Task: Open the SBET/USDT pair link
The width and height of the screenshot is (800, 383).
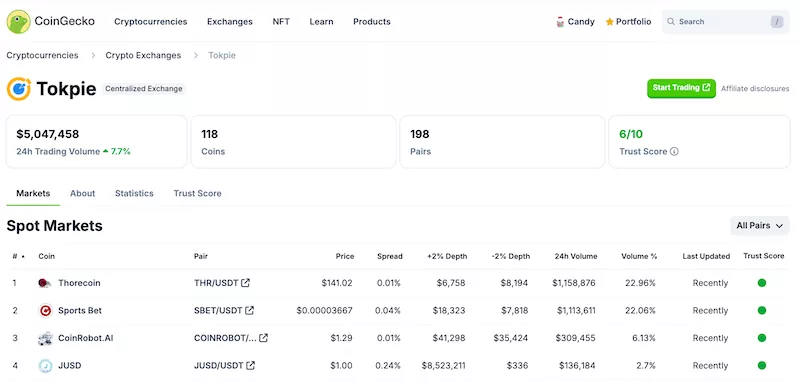Action: pos(218,311)
